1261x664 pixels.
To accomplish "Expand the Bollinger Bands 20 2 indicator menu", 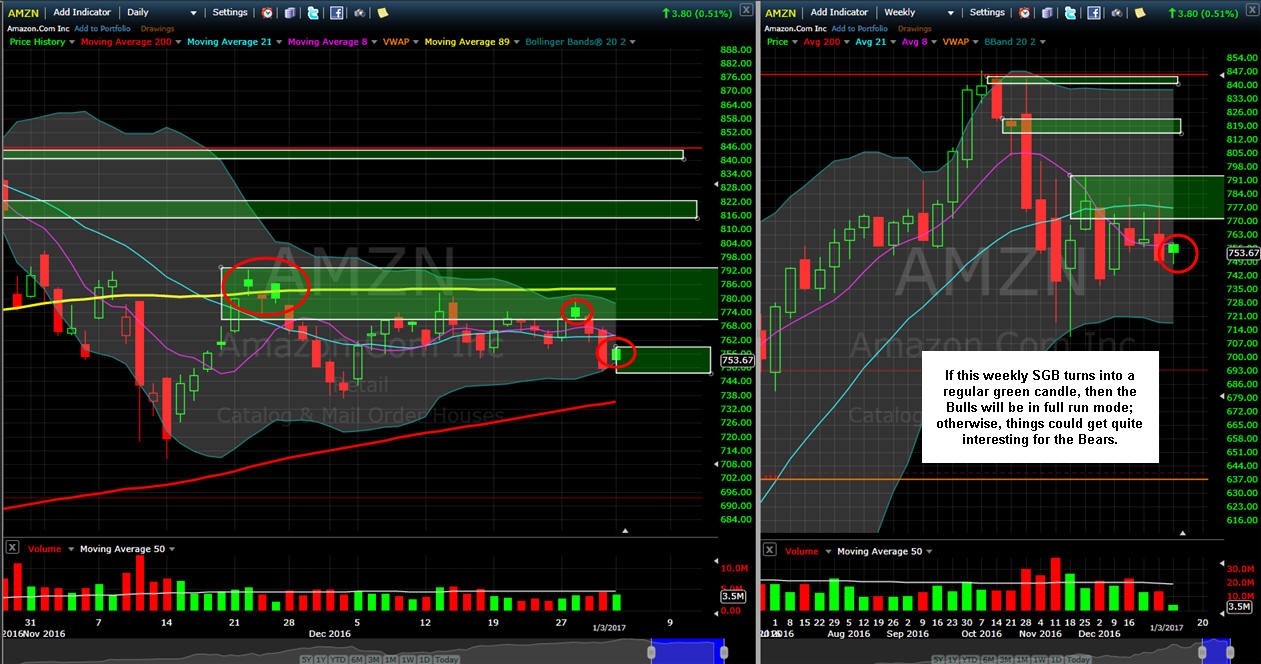I will point(630,42).
